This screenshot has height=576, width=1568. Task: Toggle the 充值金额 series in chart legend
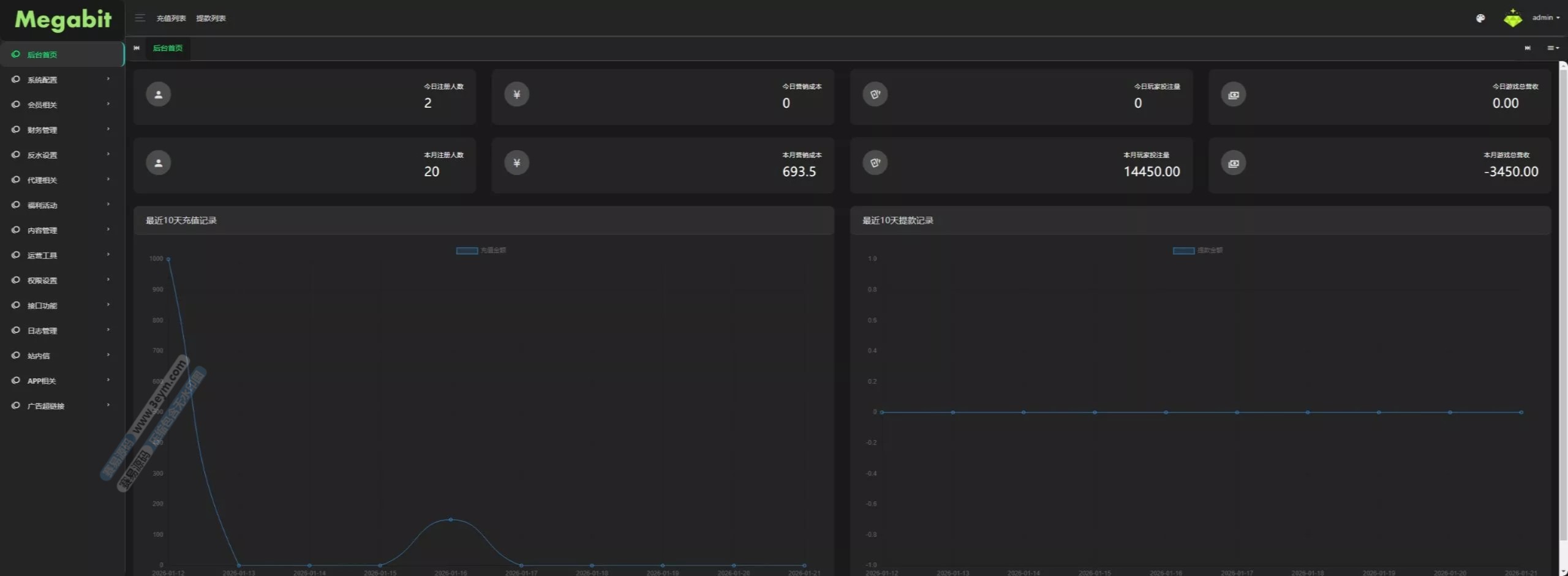click(481, 250)
